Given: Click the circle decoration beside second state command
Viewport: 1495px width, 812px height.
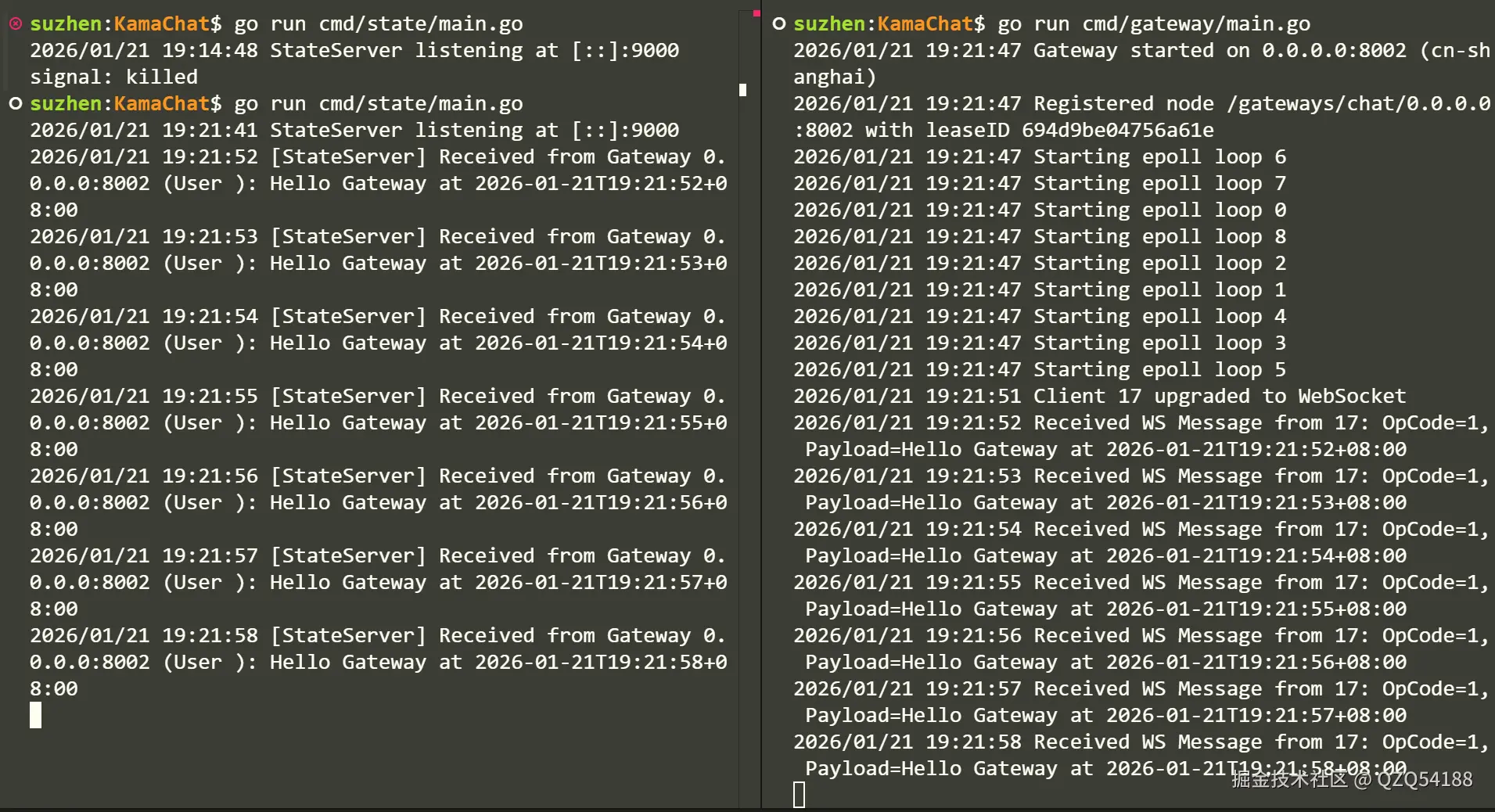Looking at the screenshot, I should (x=15, y=104).
